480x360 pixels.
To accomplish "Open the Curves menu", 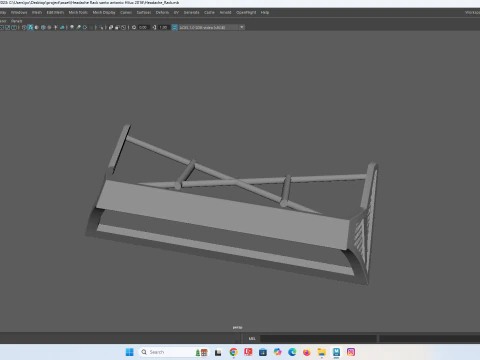I will (126, 12).
